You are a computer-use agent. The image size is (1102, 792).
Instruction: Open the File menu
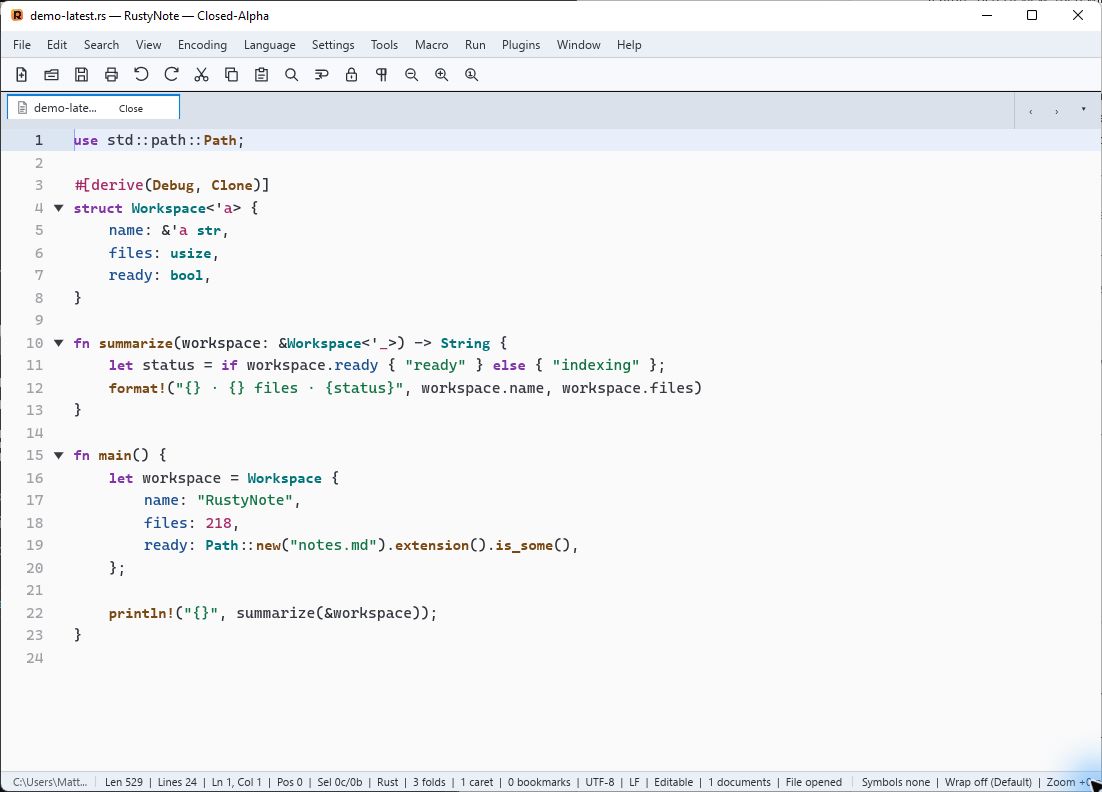coord(22,44)
